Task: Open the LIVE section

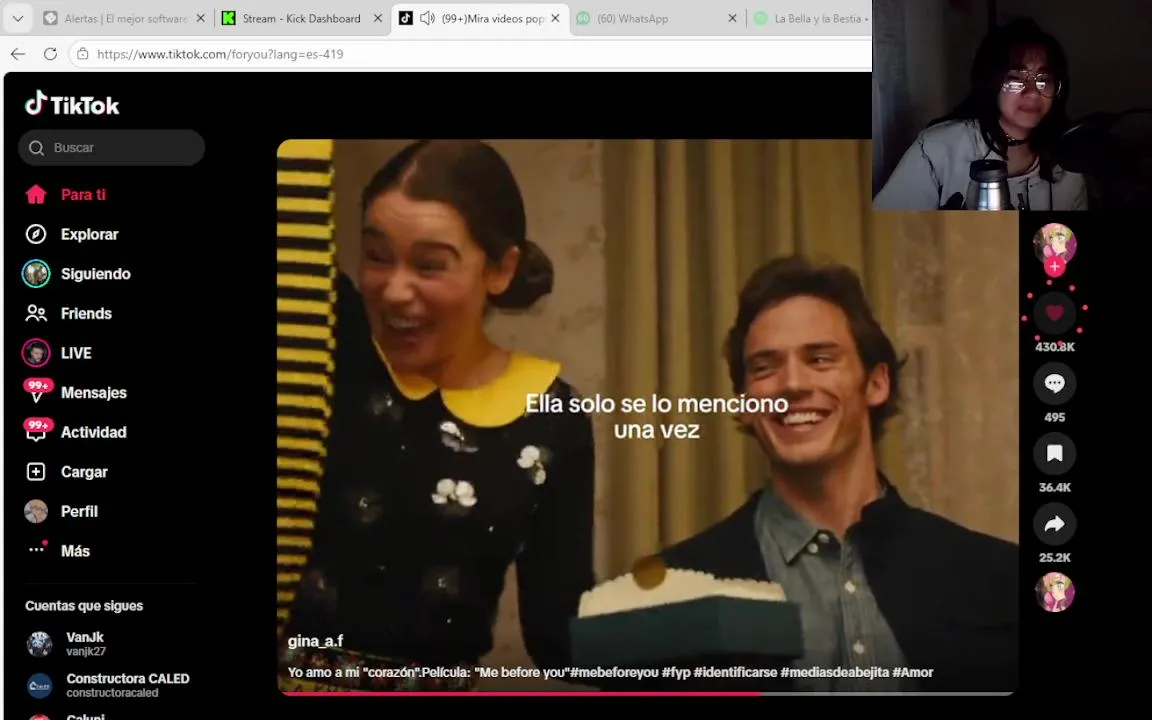Action: coord(76,353)
